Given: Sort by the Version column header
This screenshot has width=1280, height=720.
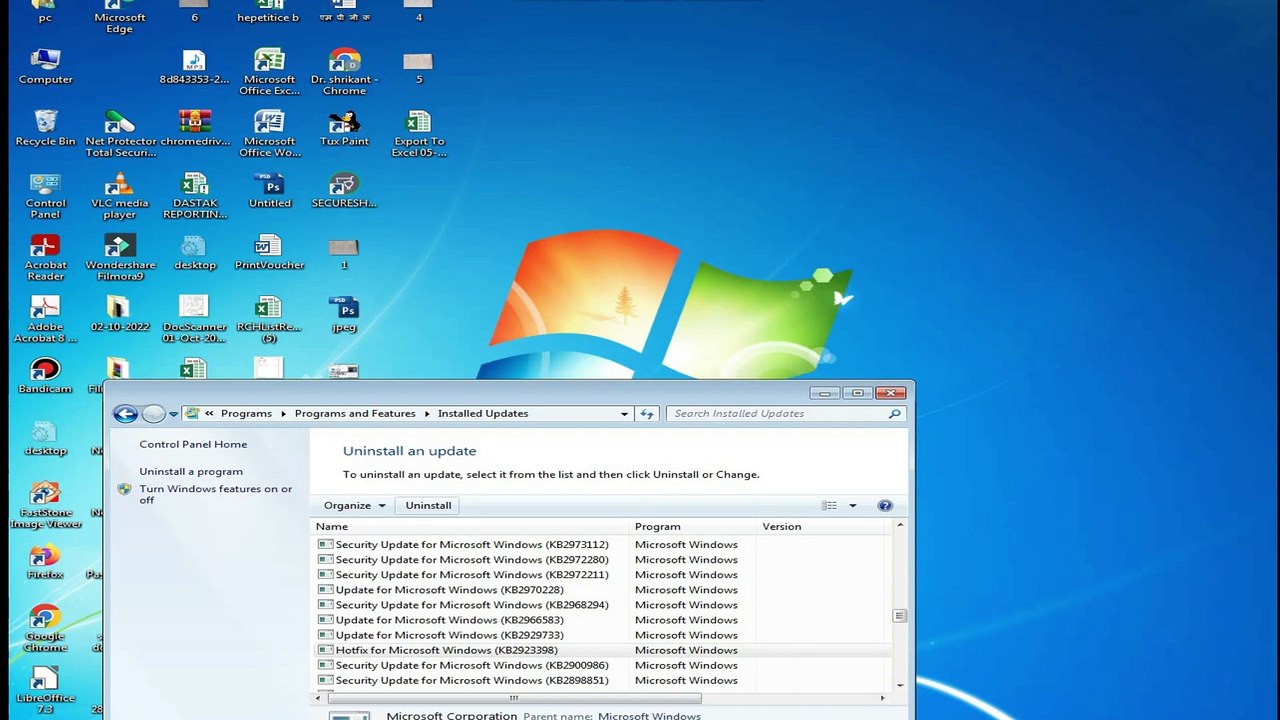Looking at the screenshot, I should 822,527.
